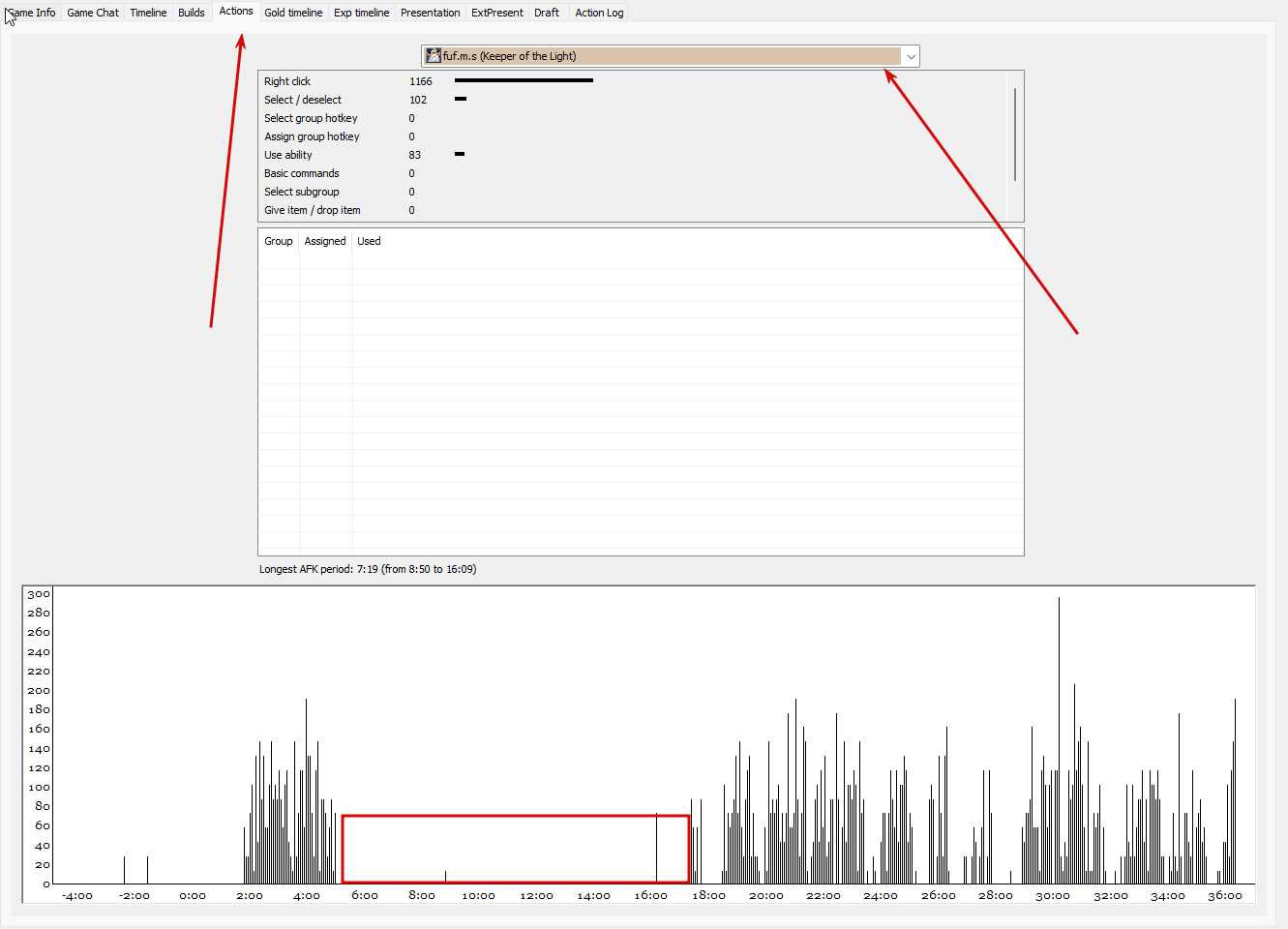Select the Assign group hotkey row
Image resolution: width=1288 pixels, height=929 pixels.
(633, 136)
